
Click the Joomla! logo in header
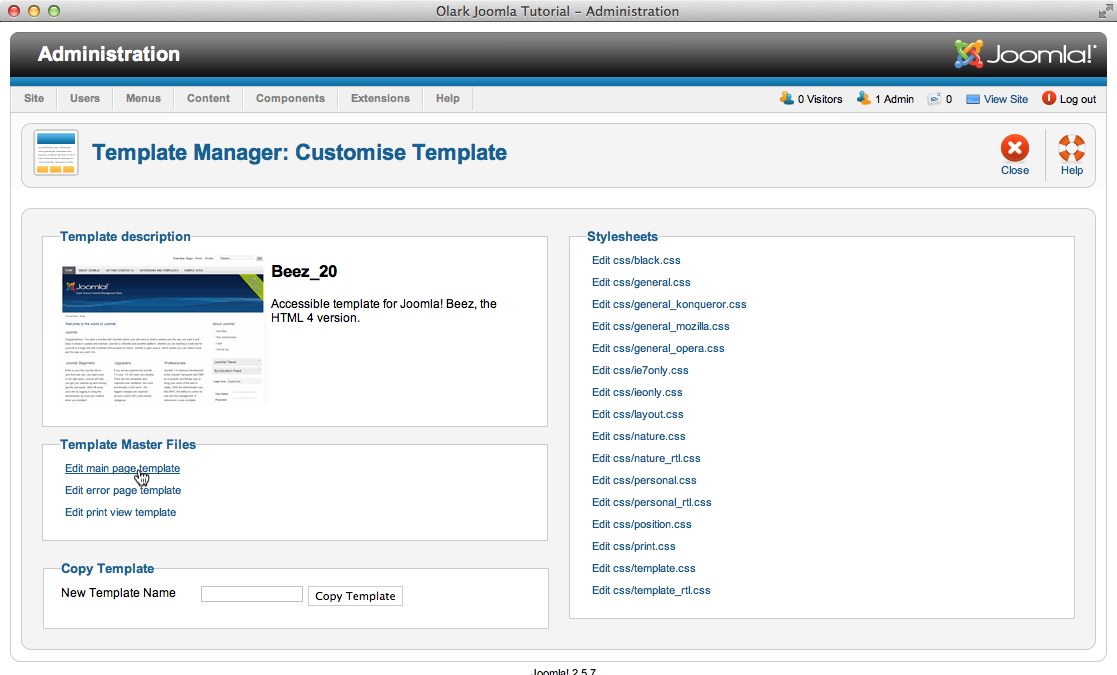click(x=1025, y=55)
